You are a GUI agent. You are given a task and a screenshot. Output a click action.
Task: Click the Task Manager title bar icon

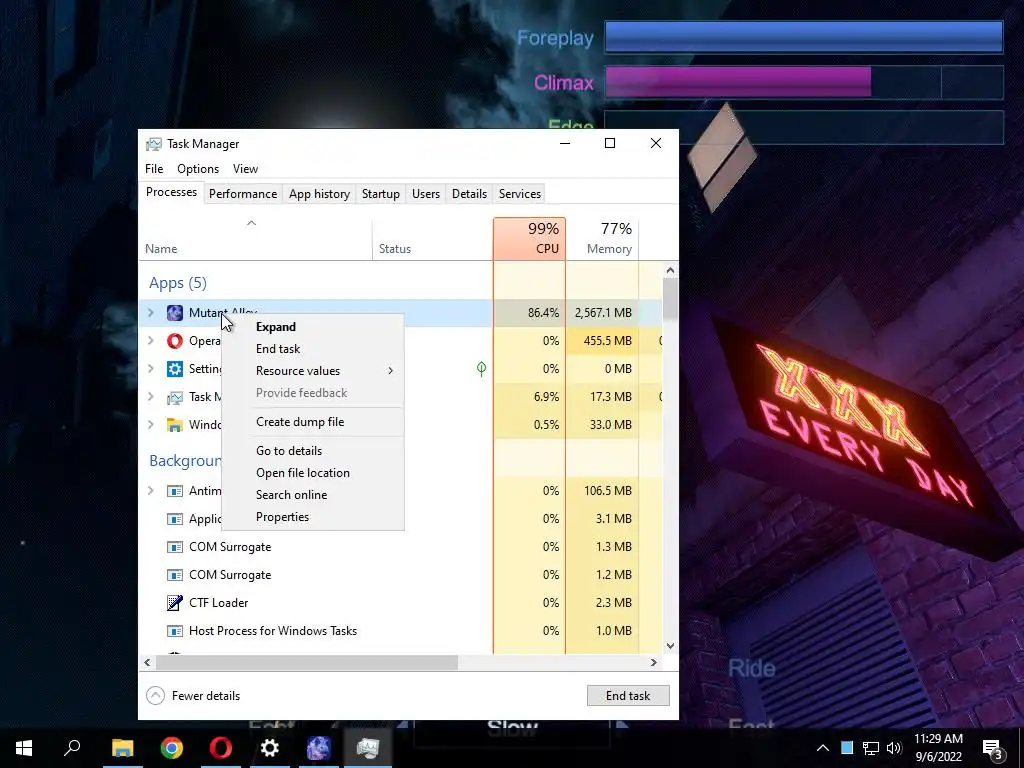[x=153, y=144]
